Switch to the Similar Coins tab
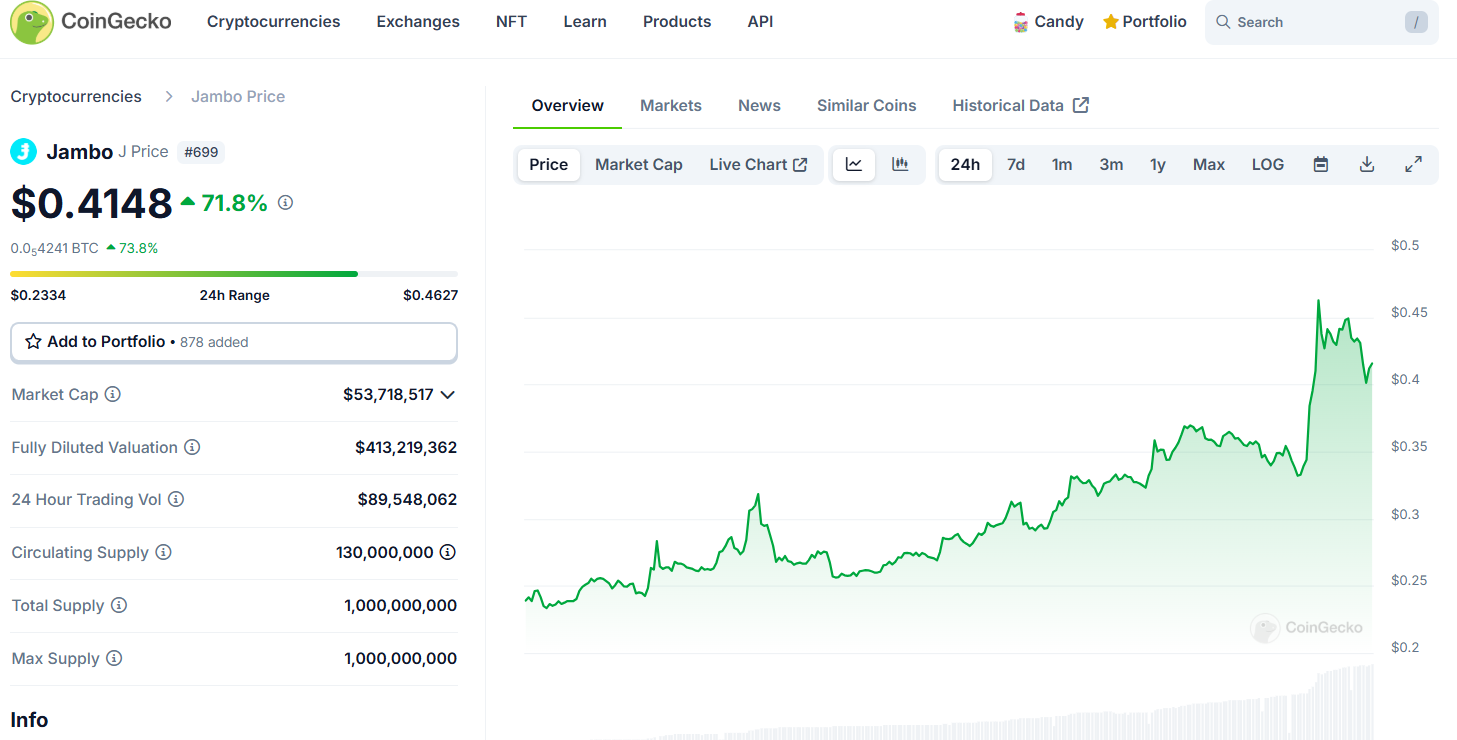 (x=867, y=106)
